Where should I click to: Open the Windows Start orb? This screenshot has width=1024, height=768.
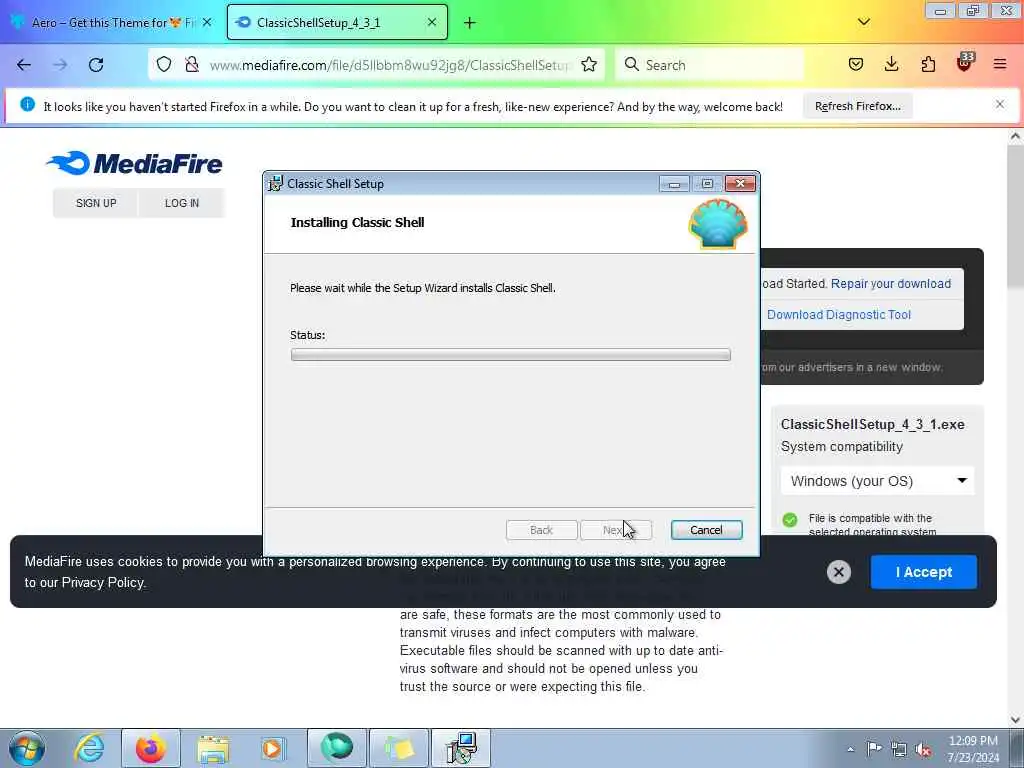pyautogui.click(x=27, y=748)
